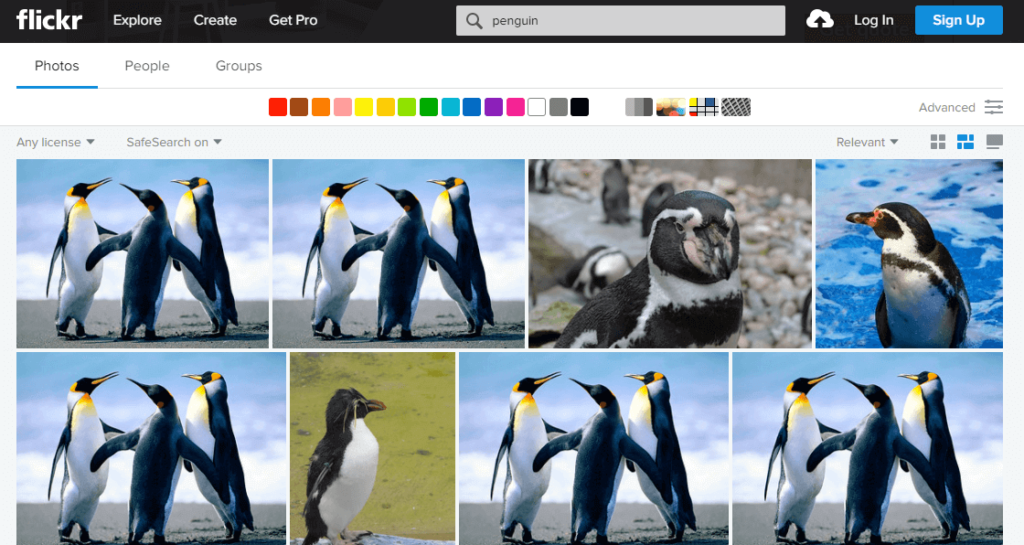Focus the search field containing penguin

pos(620,21)
